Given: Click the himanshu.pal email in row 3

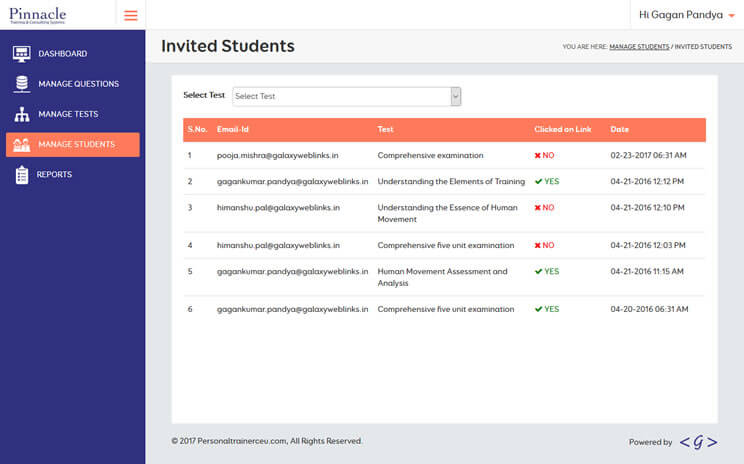Looking at the screenshot, I should 278,208.
